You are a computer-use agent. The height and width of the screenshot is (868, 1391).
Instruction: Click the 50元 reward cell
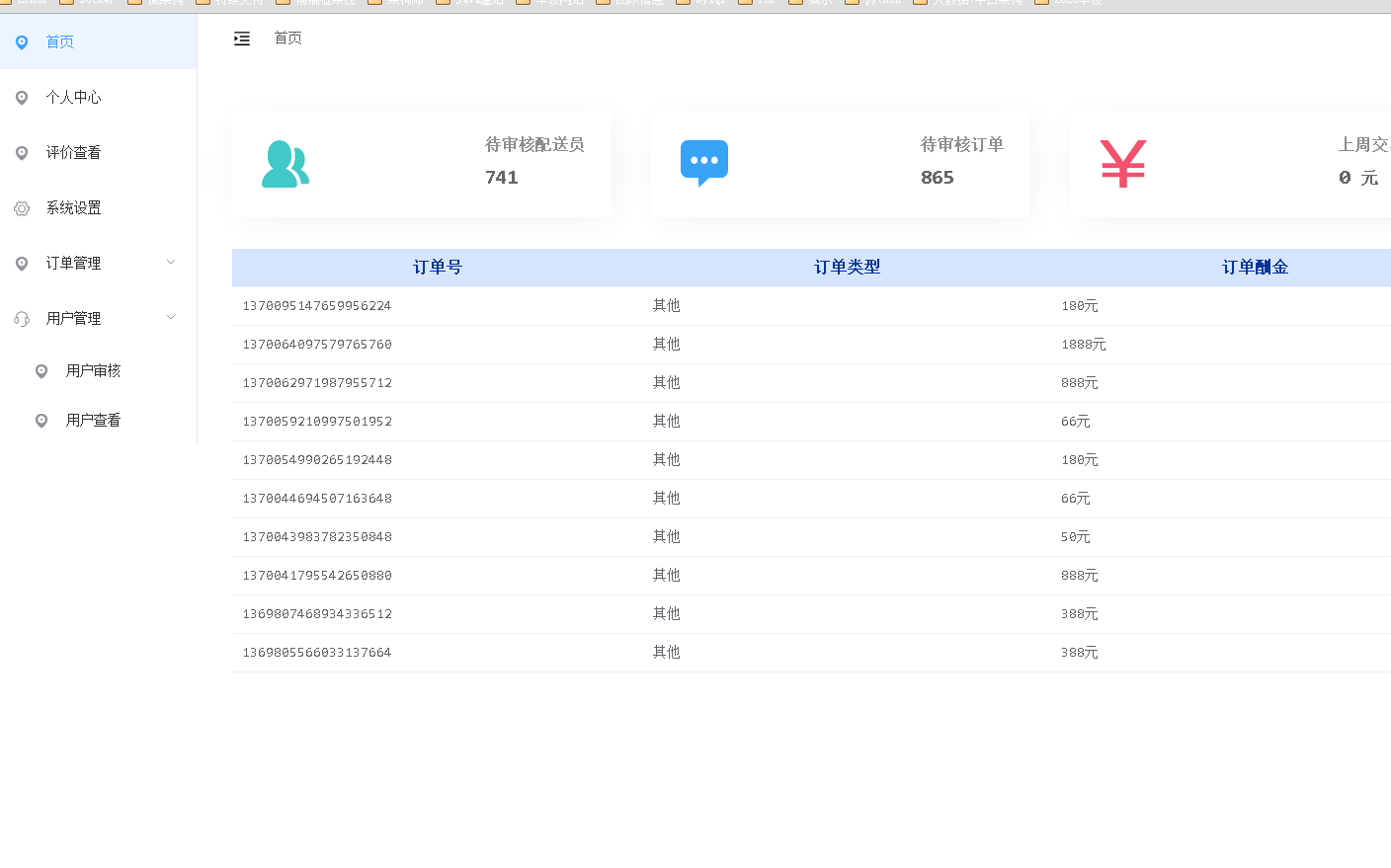point(1076,537)
